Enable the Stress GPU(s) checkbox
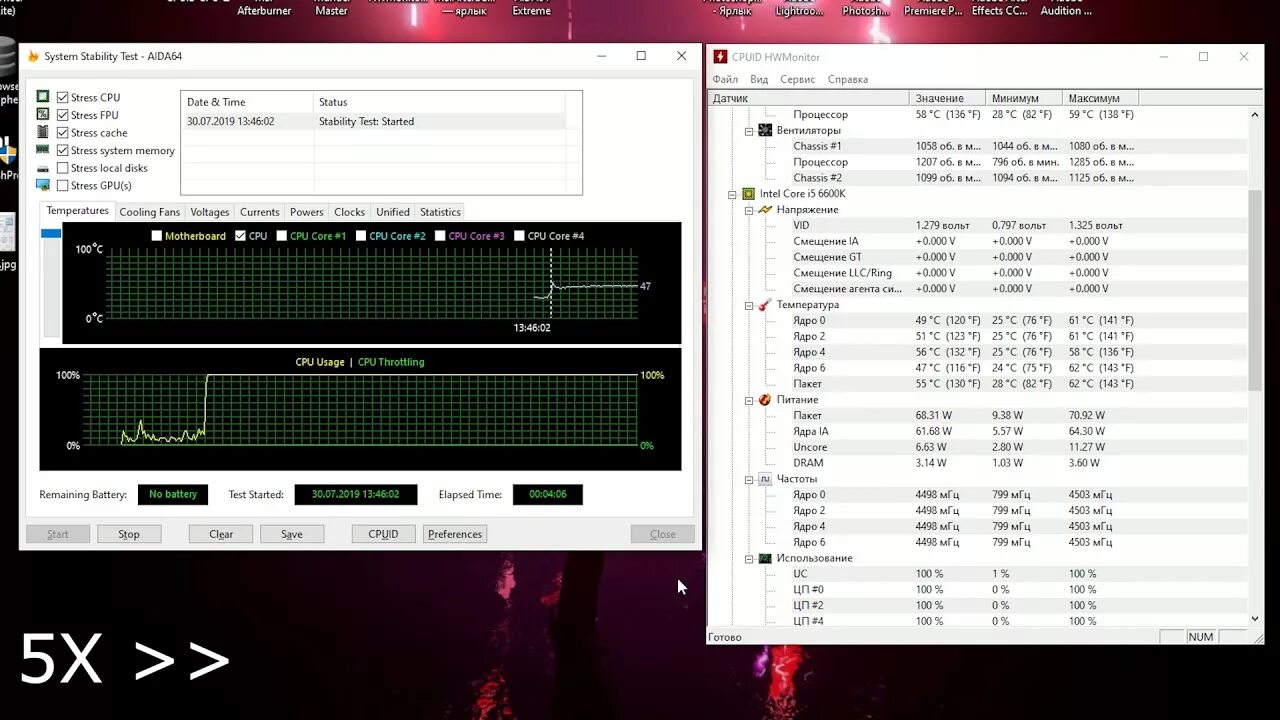Screen dimensions: 1280x720 pyautogui.click(x=63, y=185)
